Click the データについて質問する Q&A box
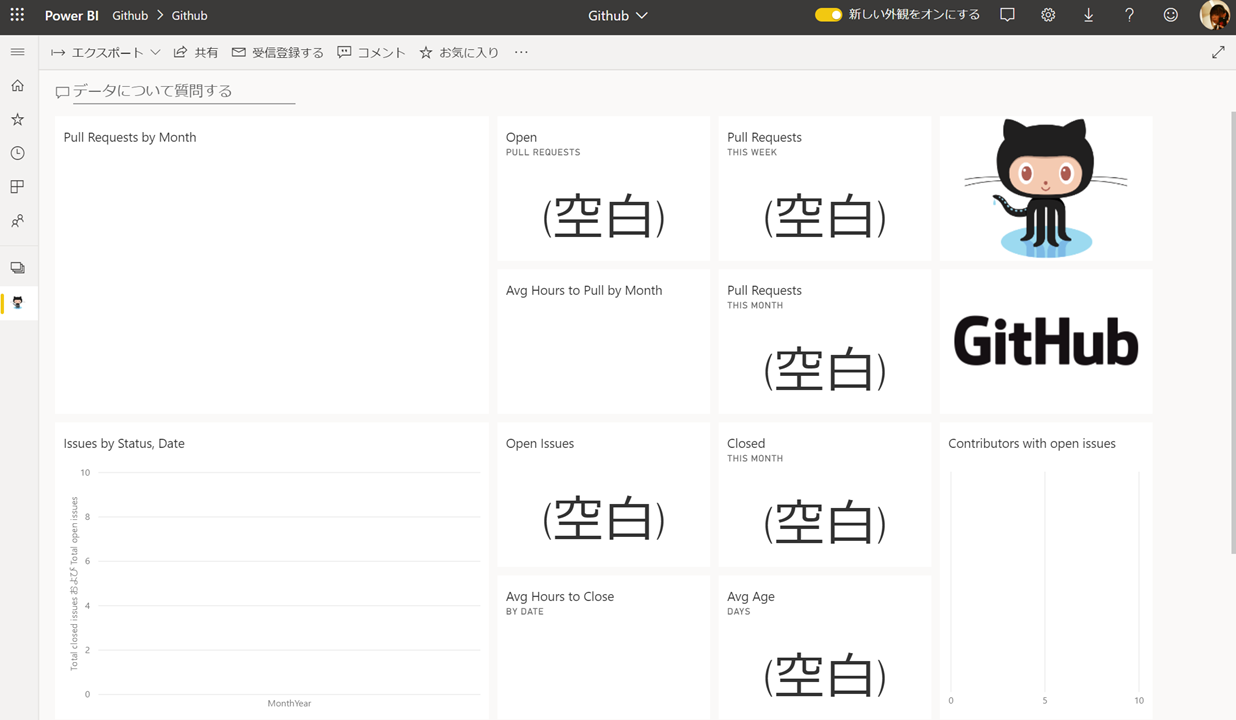Viewport: 1236px width, 720px height. coord(175,90)
